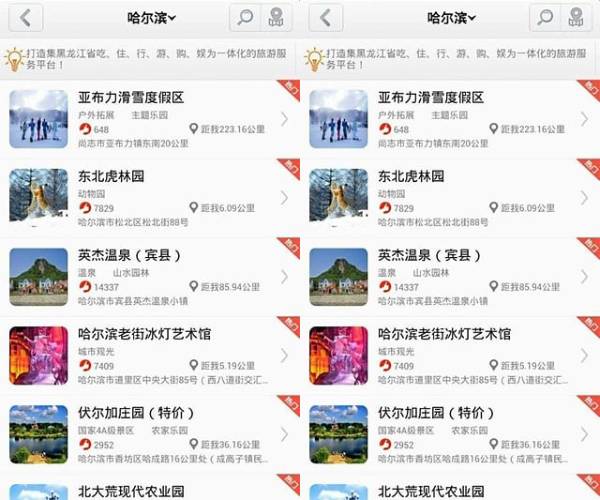
Task: Open 英杰温泉 chevron arrow on right list
Action: tap(584, 277)
